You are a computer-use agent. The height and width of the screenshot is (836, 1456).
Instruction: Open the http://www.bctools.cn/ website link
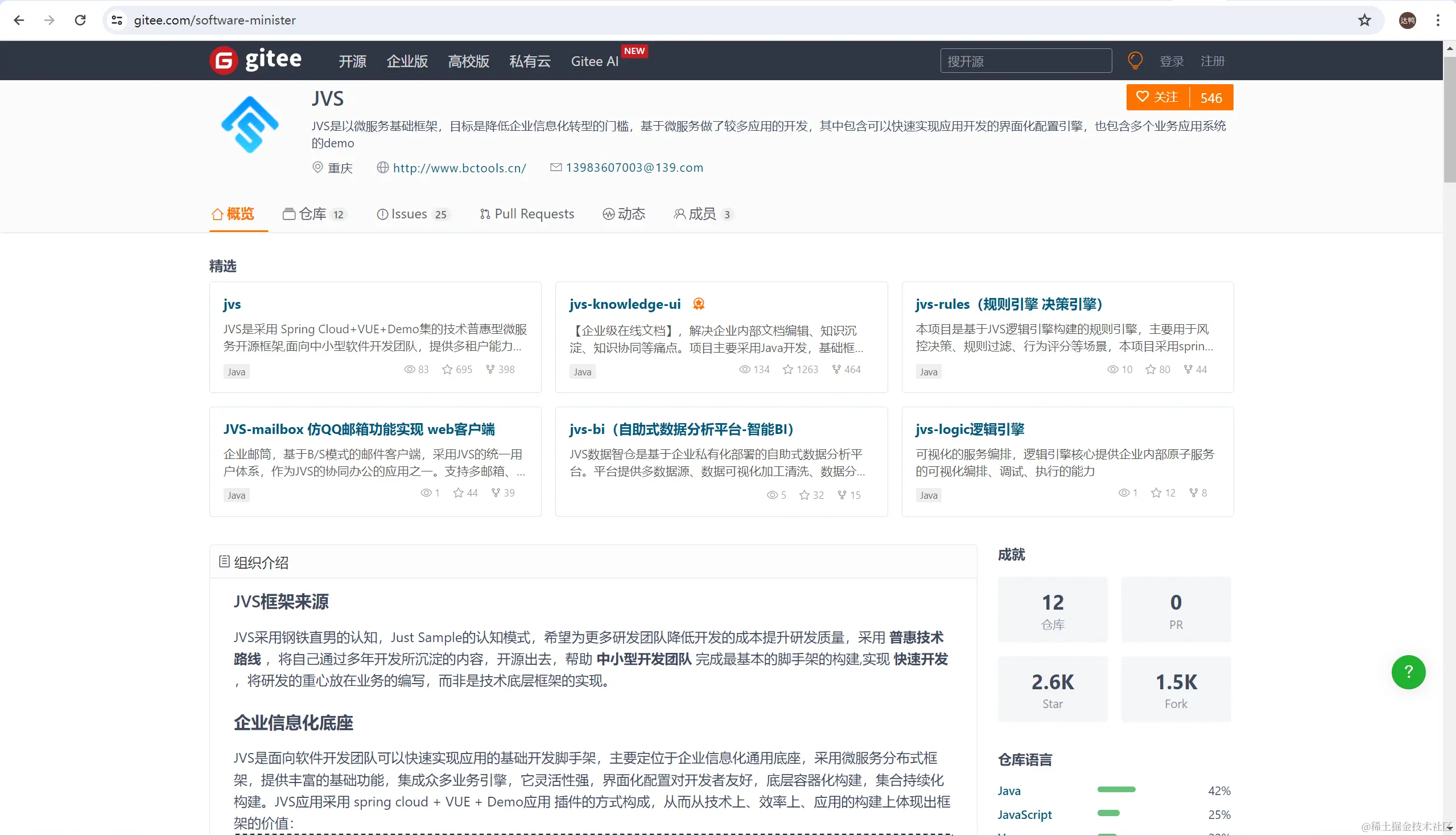click(459, 168)
